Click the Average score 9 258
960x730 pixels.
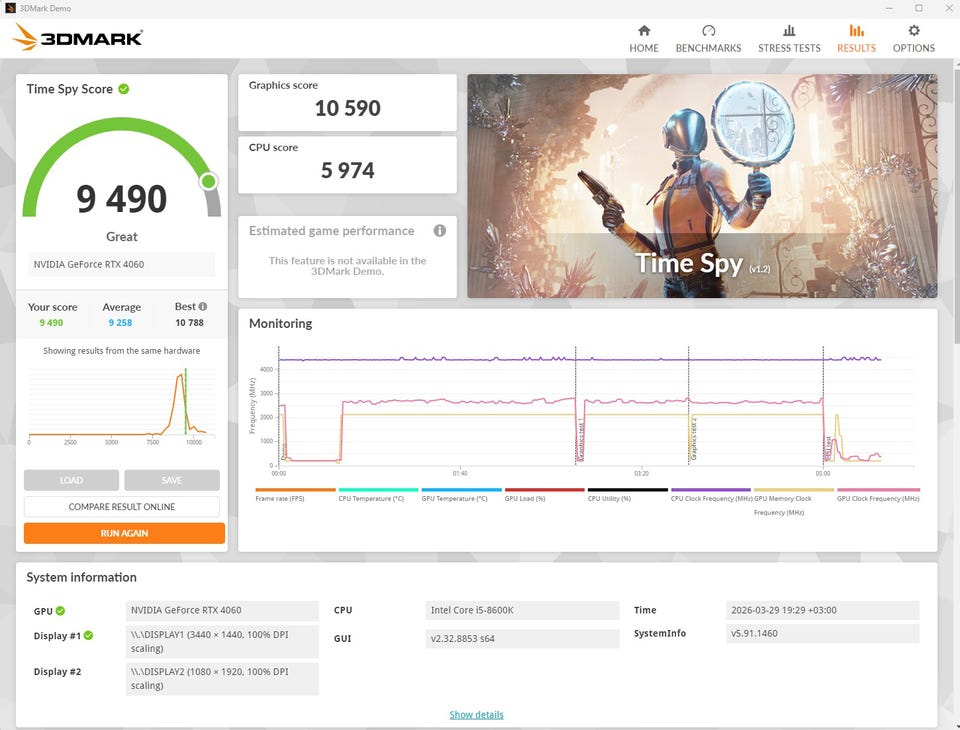coord(120,323)
